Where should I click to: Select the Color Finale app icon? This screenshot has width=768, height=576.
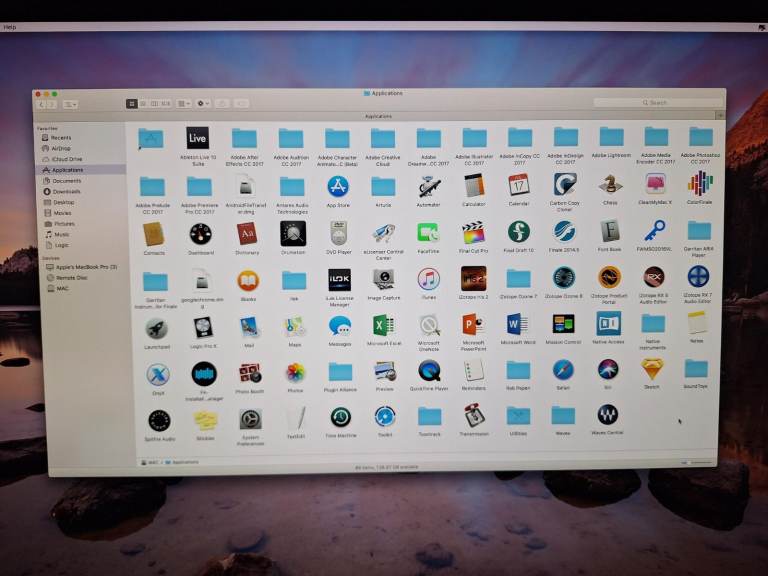(700, 184)
